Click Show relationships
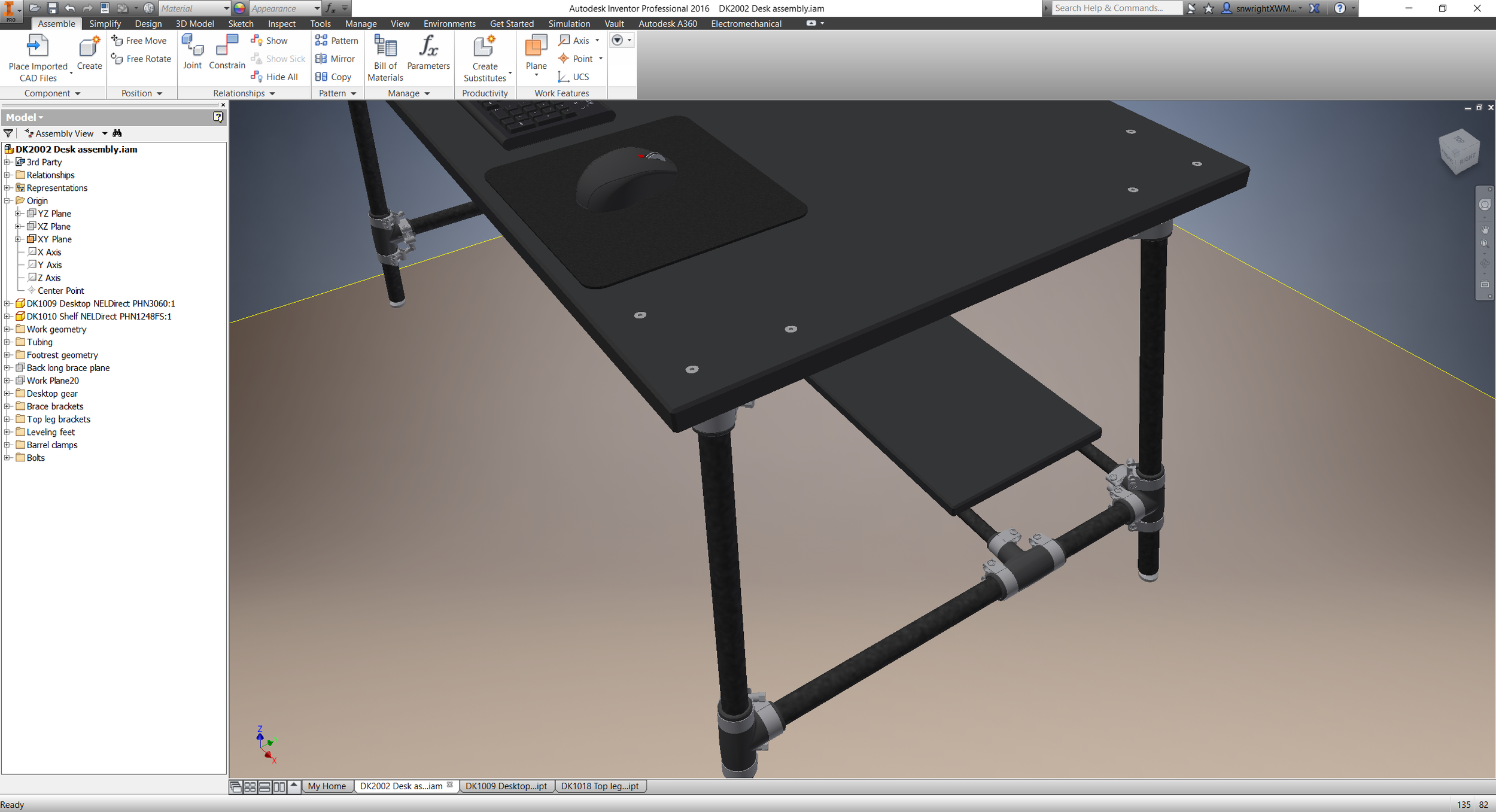Screen dimensions: 1496x812 (x=269, y=40)
